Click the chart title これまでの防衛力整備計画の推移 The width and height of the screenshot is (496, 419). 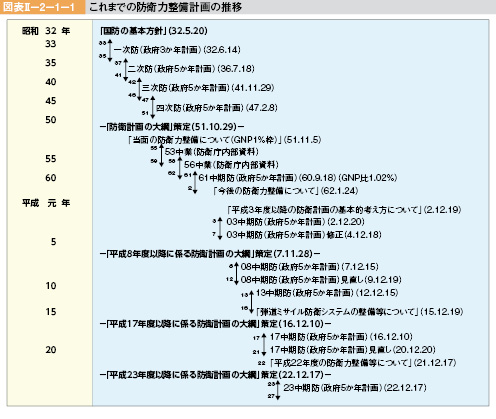click(166, 7)
